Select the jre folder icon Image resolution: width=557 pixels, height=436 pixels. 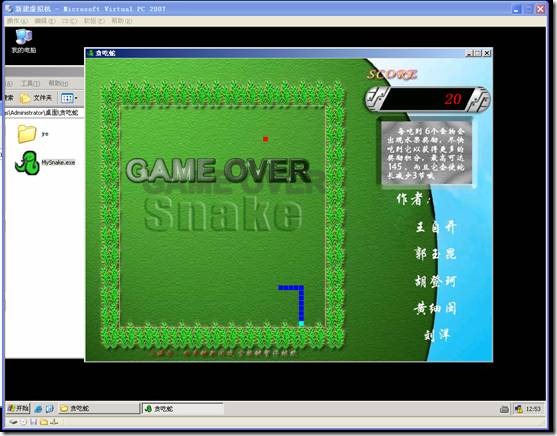[x=27, y=134]
